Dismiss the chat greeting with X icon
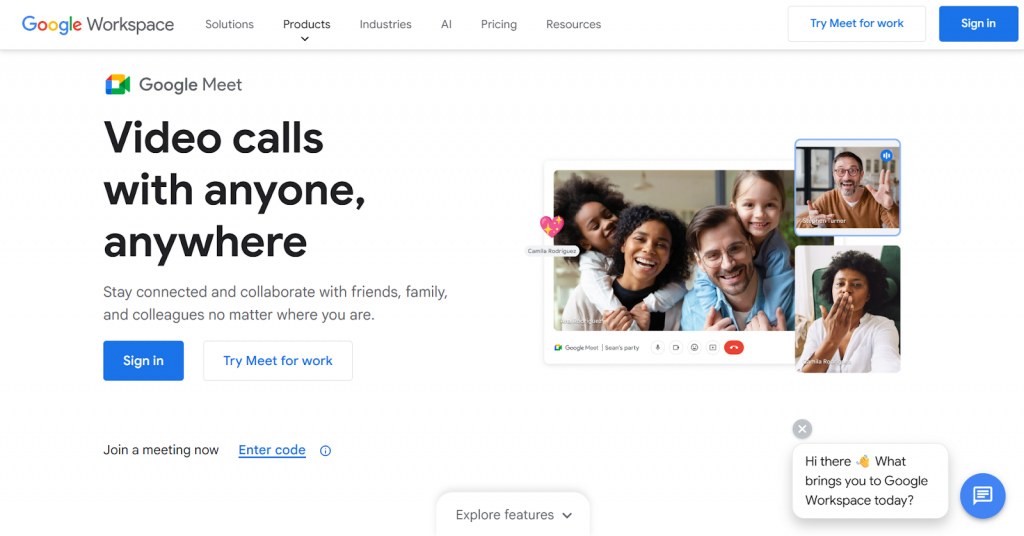Screen dimensions: 1024x536 [x=802, y=429]
